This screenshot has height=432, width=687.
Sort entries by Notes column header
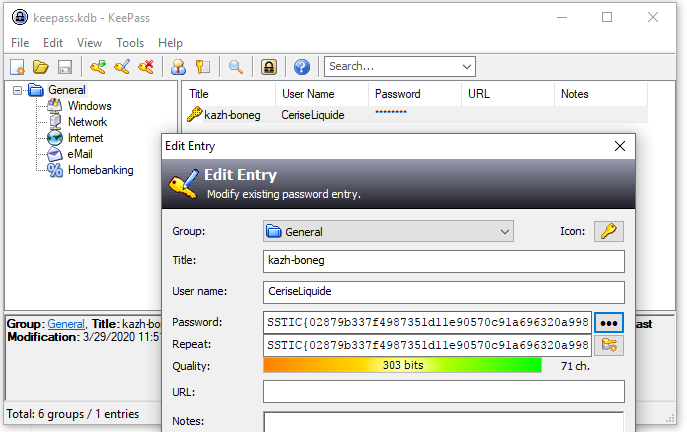601,94
